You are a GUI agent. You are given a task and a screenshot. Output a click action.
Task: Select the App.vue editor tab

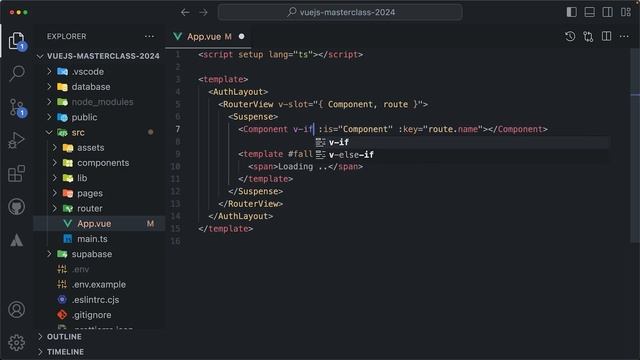(x=209, y=36)
